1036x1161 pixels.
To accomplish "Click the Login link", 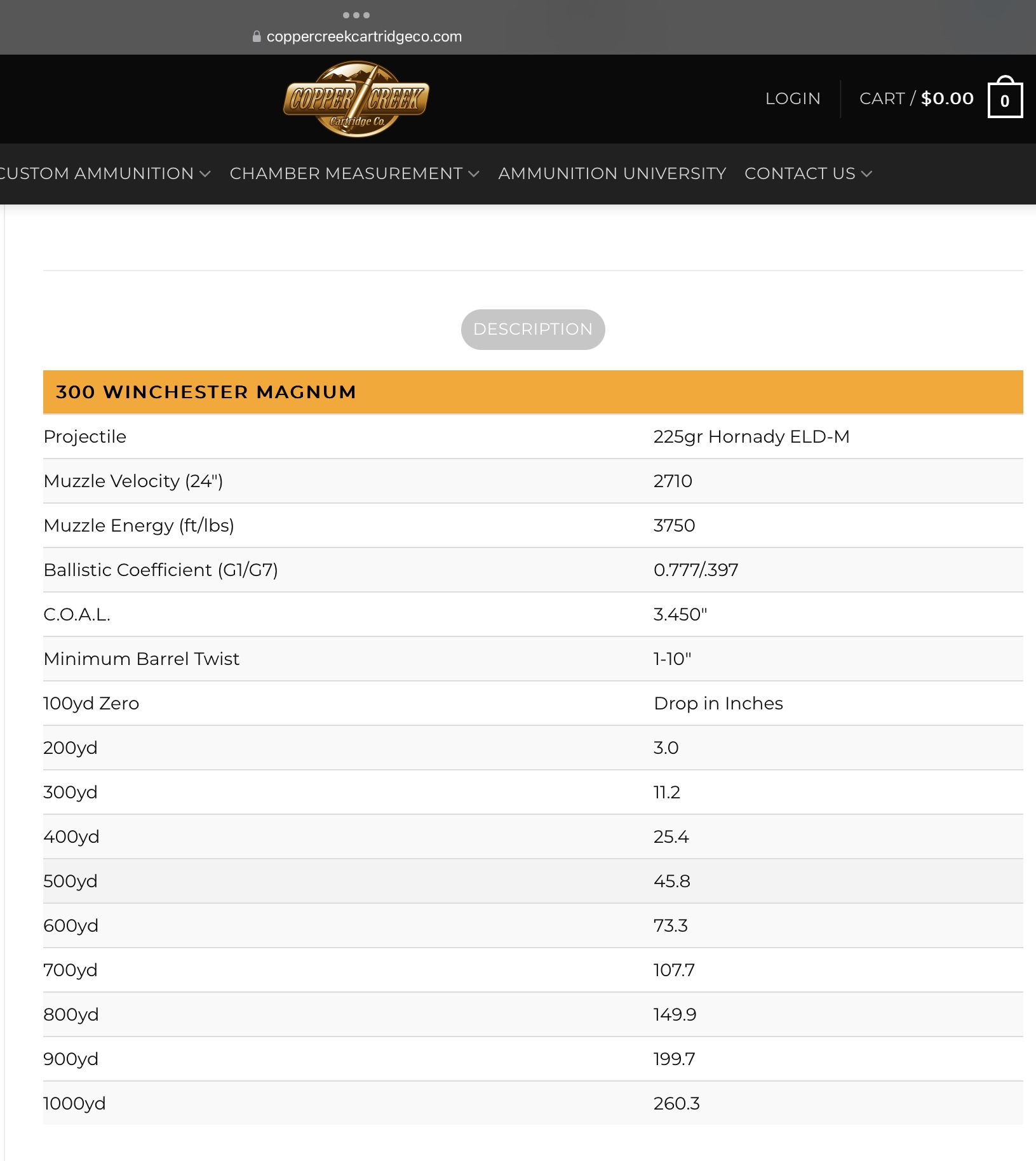I will pos(793,98).
